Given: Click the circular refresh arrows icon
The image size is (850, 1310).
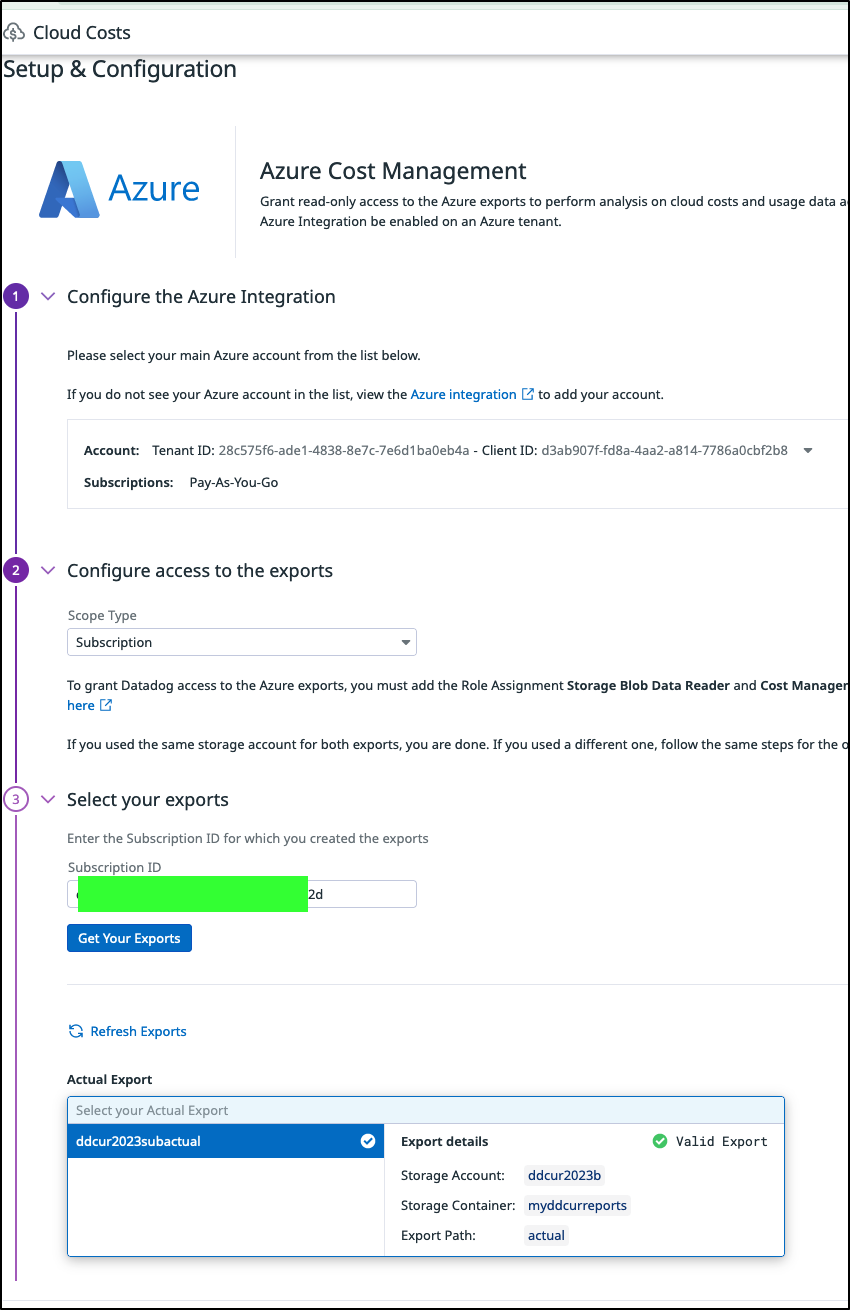Looking at the screenshot, I should click(75, 1031).
